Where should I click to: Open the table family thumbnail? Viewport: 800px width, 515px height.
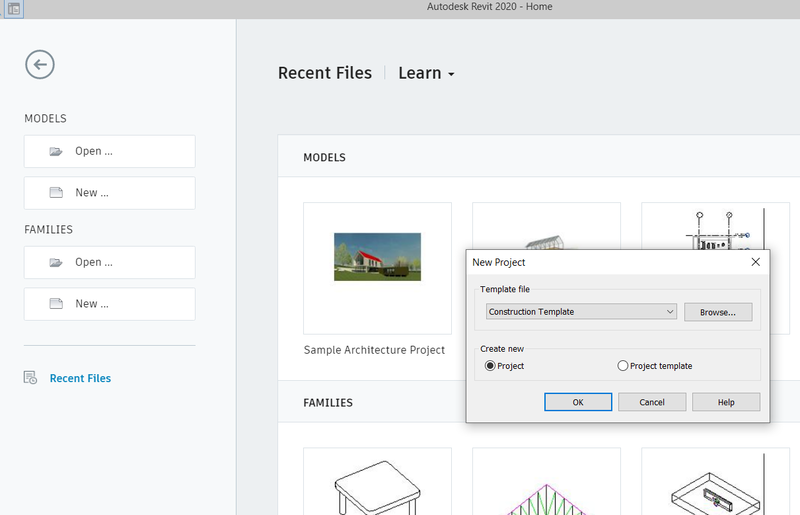click(378, 481)
